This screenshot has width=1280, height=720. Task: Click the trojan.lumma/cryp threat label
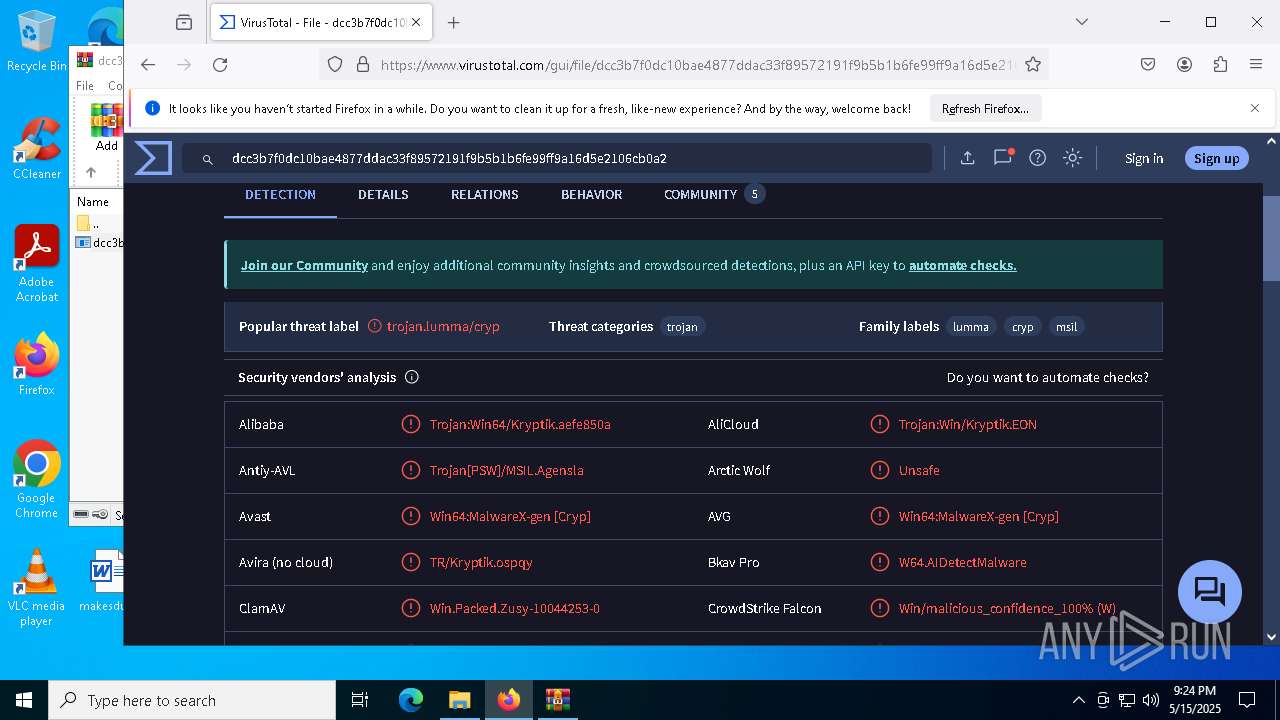tap(443, 326)
